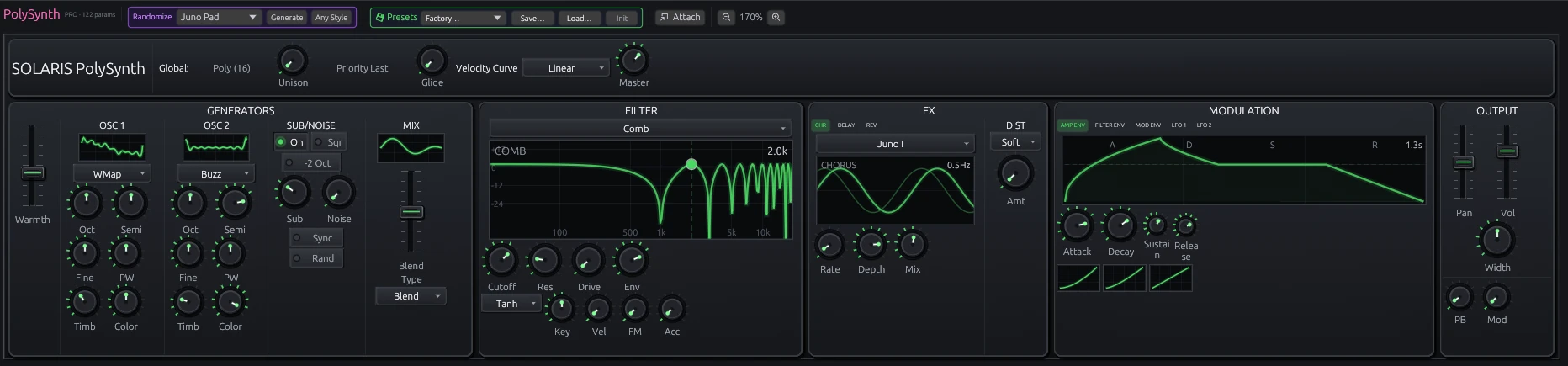Click the OSC 2 Semi knob

(235, 203)
